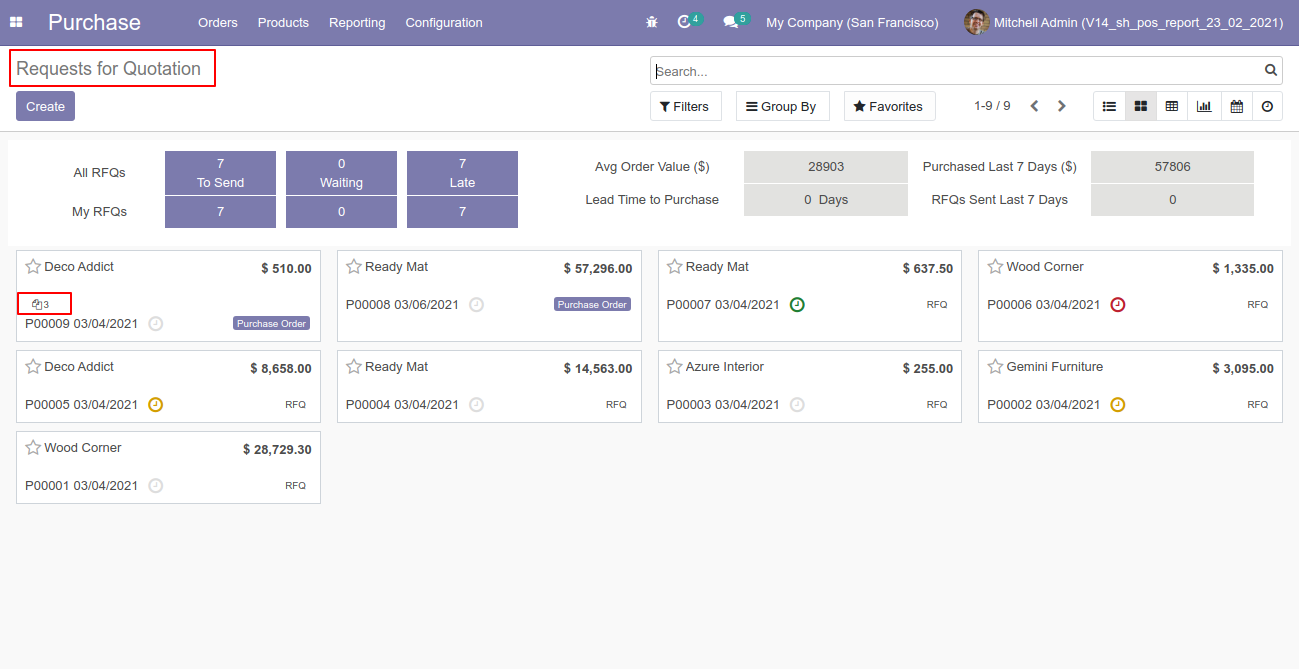This screenshot has width=1299, height=669.
Task: Open conversations chat icon with badge 5
Action: [731, 22]
